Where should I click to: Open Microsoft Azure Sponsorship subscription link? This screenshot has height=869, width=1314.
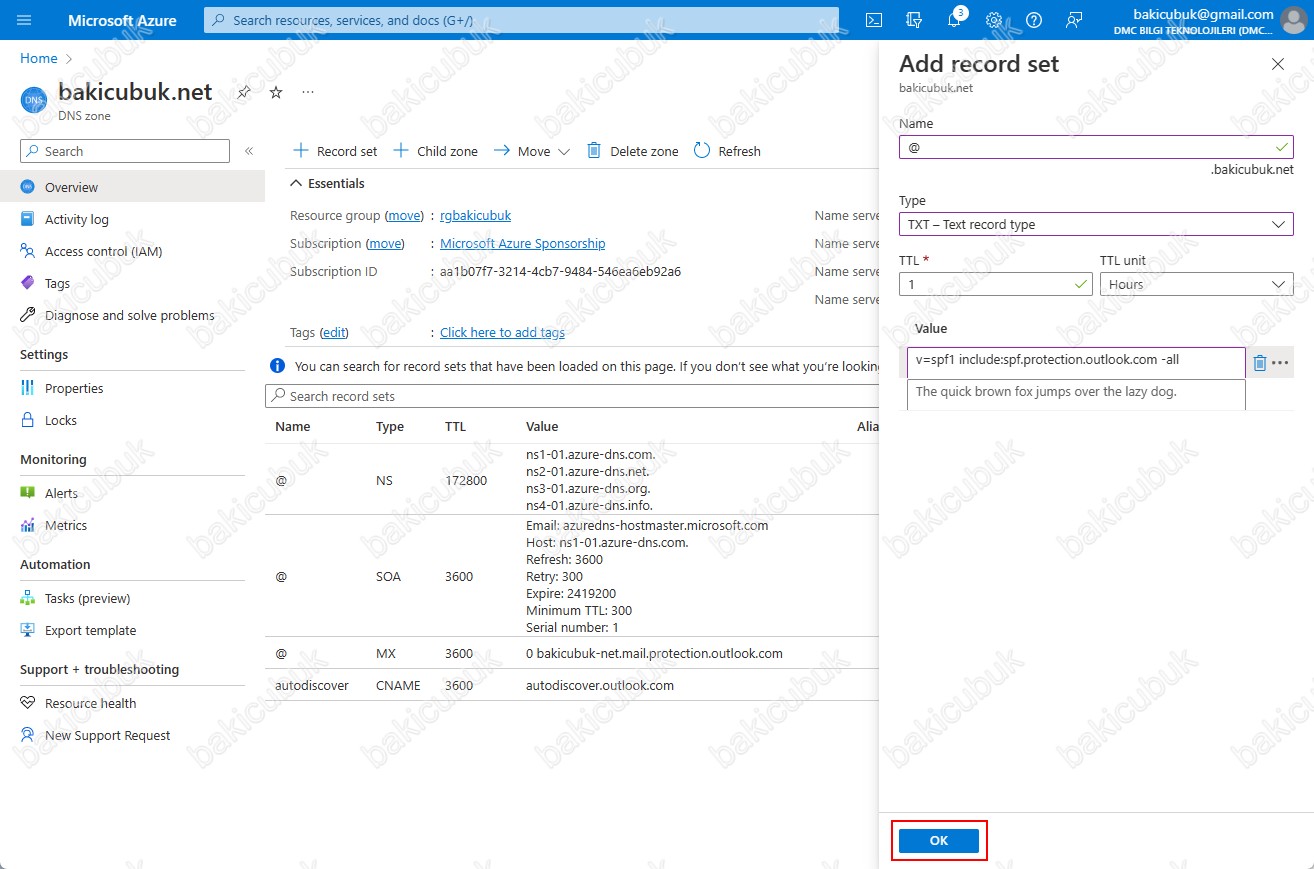pos(522,243)
